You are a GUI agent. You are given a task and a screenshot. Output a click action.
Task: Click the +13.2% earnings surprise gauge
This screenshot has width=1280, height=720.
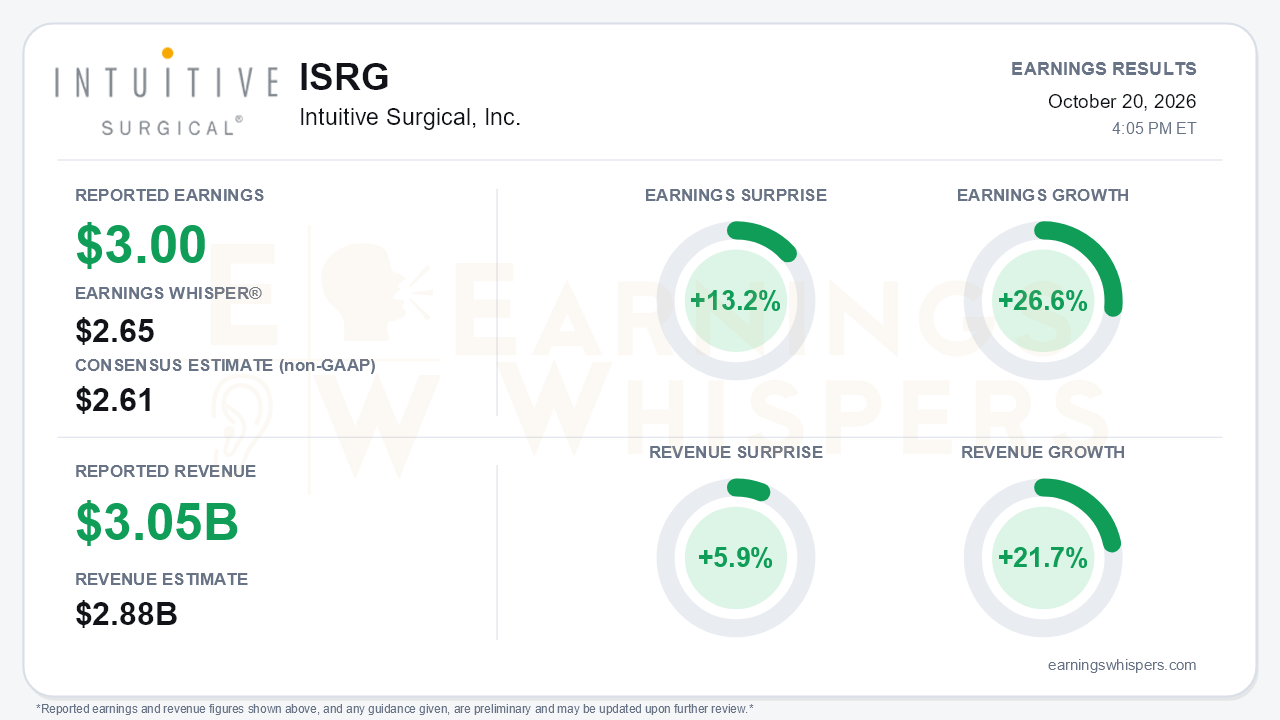(x=736, y=301)
